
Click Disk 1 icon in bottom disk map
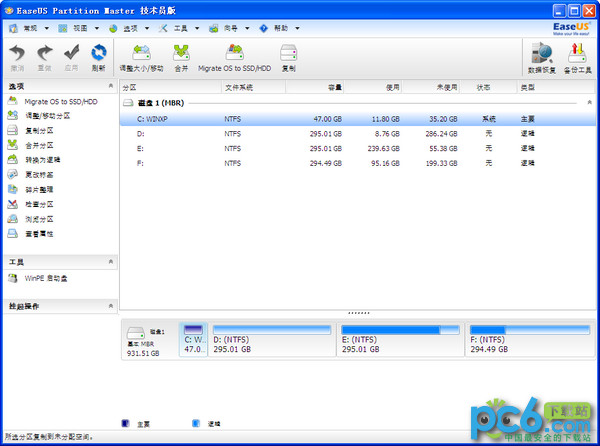tap(135, 332)
